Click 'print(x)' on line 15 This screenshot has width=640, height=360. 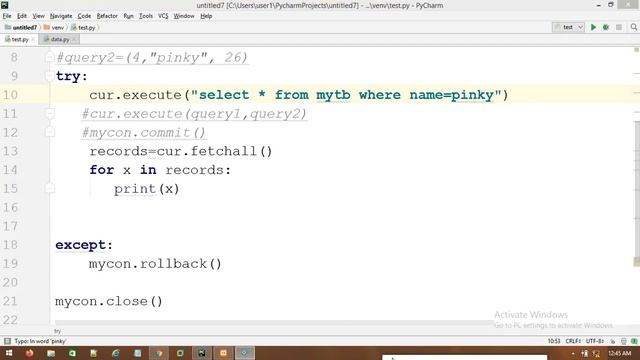[x=147, y=189]
